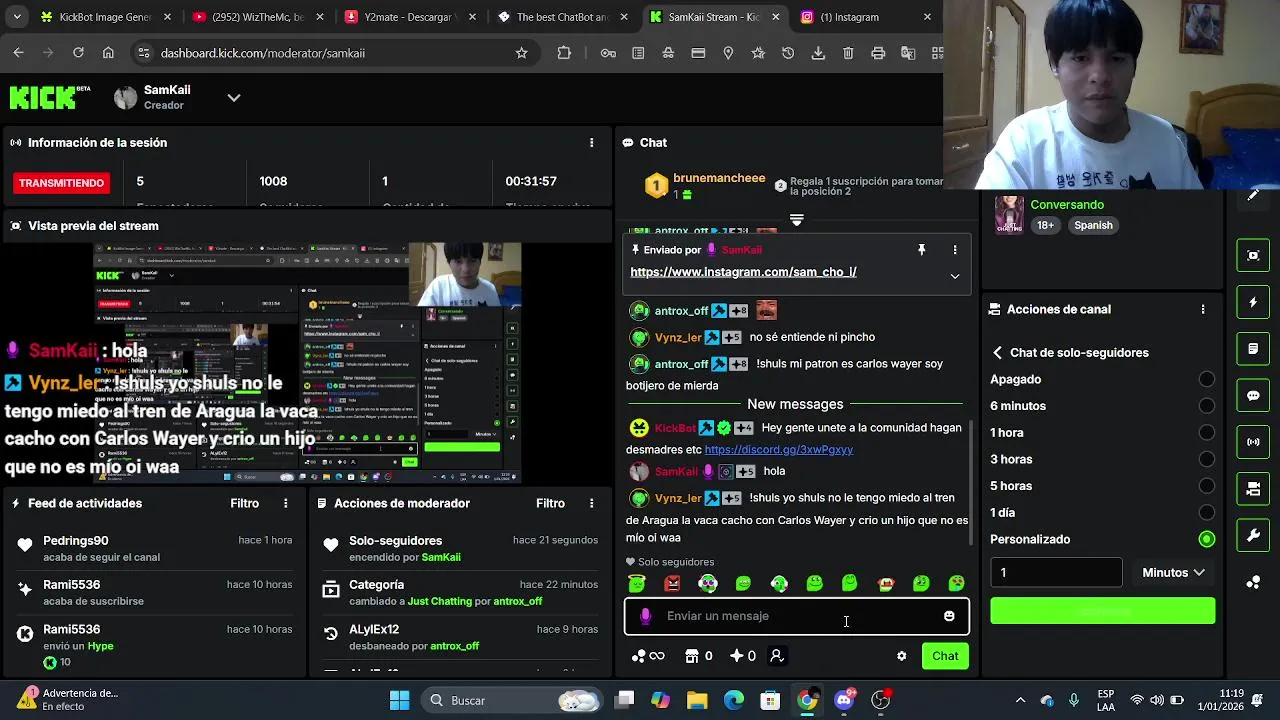Select the 3 horas radio option
This screenshot has width=1280, height=720.
click(x=1207, y=459)
